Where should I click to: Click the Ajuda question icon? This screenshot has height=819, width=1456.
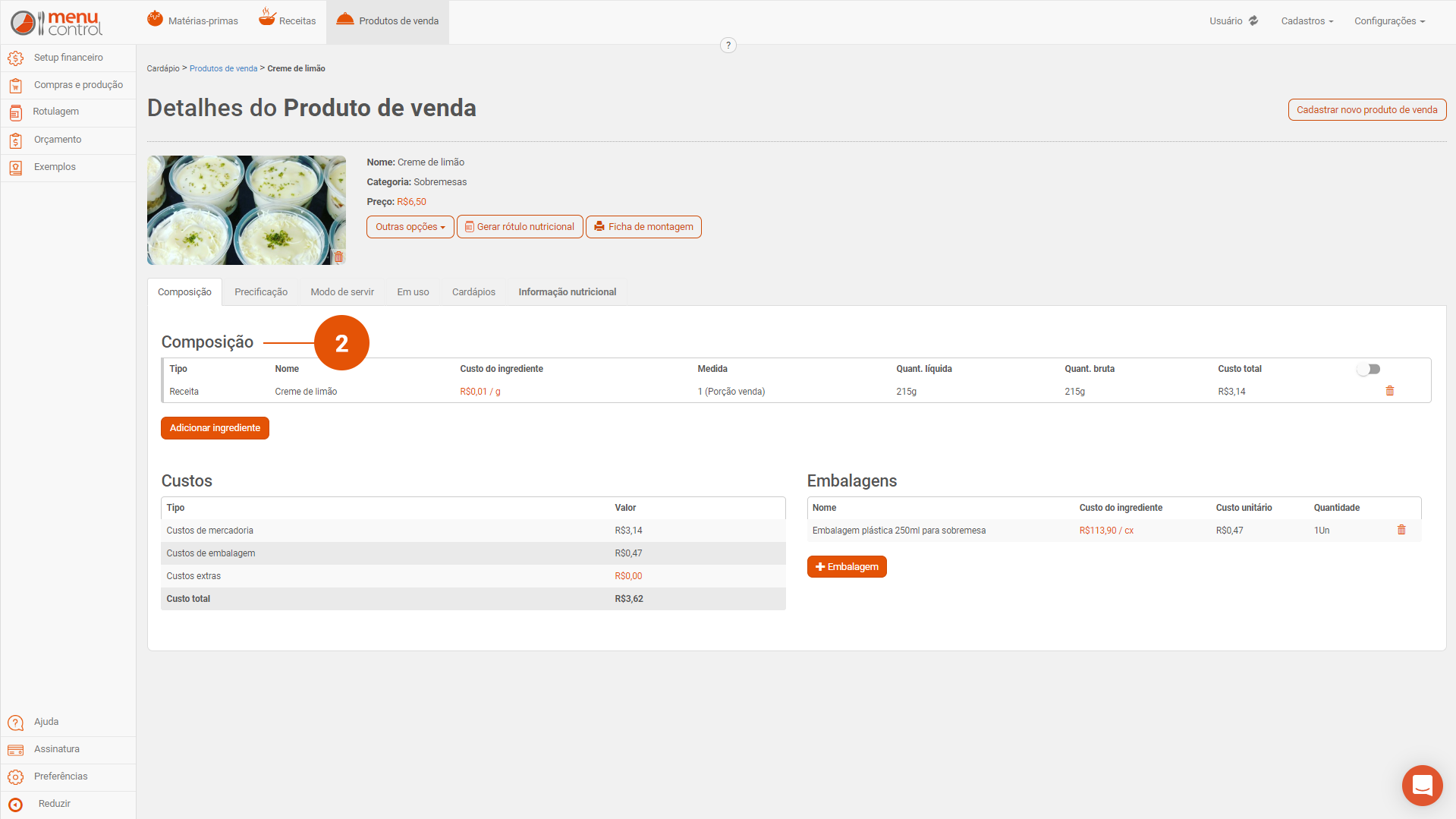[x=16, y=723]
